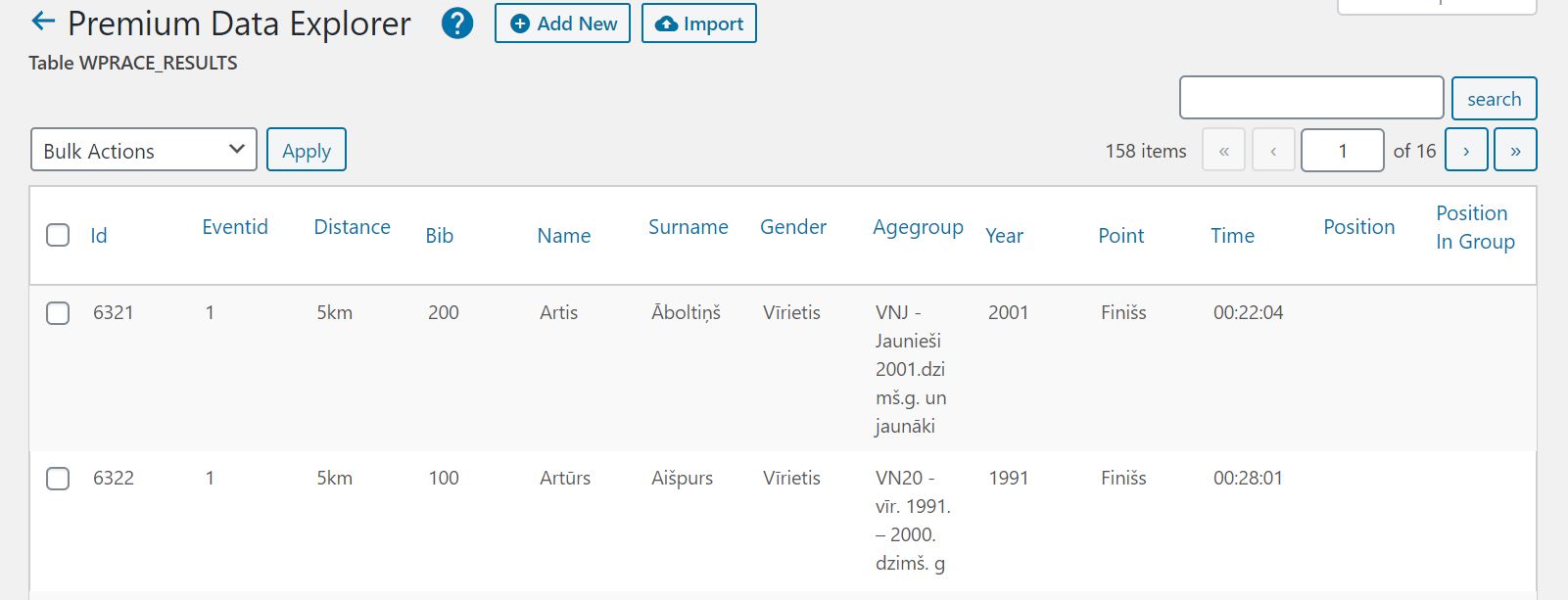This screenshot has width=1568, height=600.
Task: Click the current page number field
Action: (x=1343, y=150)
